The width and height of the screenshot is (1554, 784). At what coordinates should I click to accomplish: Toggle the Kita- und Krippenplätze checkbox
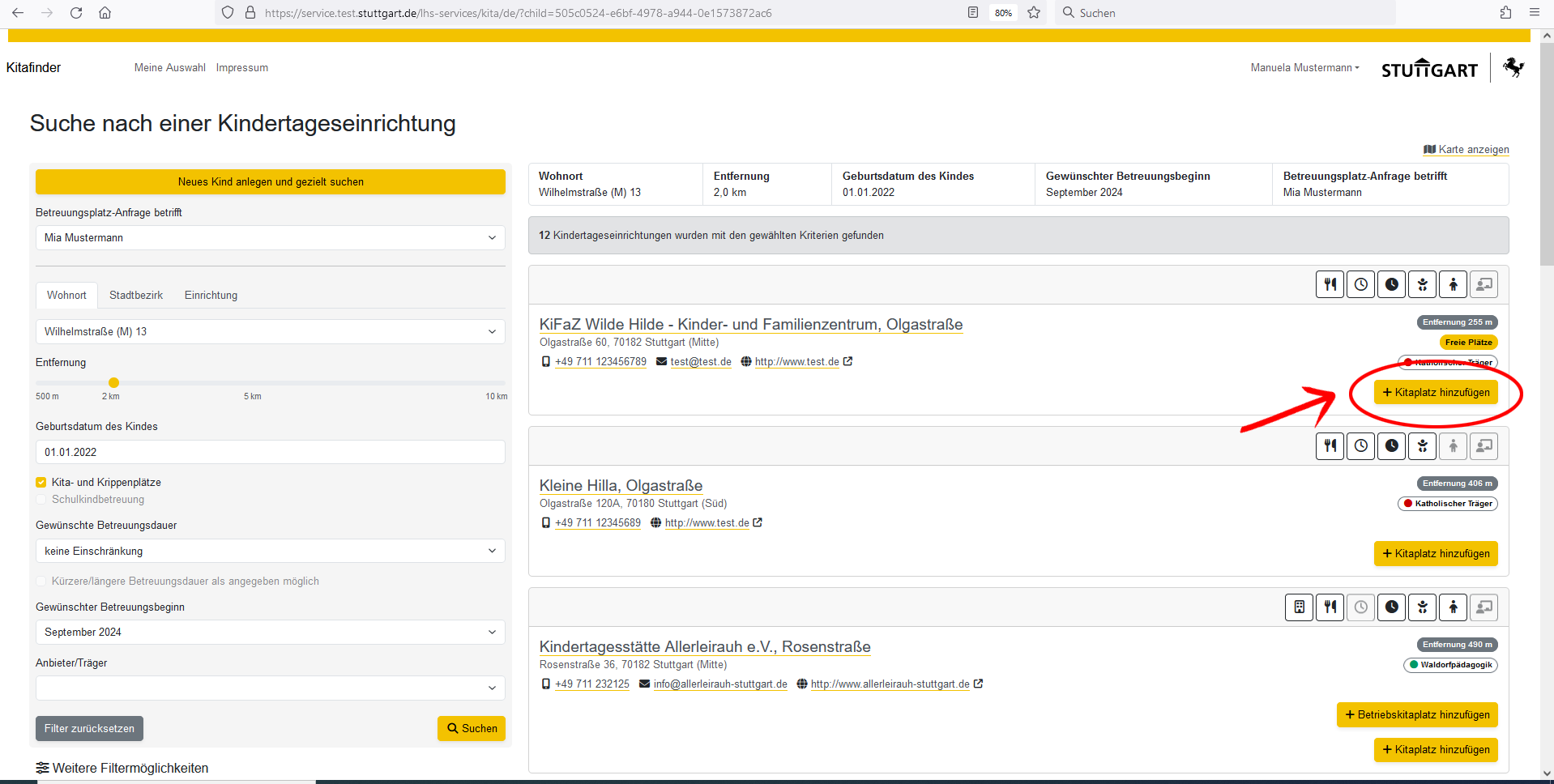tap(41, 483)
